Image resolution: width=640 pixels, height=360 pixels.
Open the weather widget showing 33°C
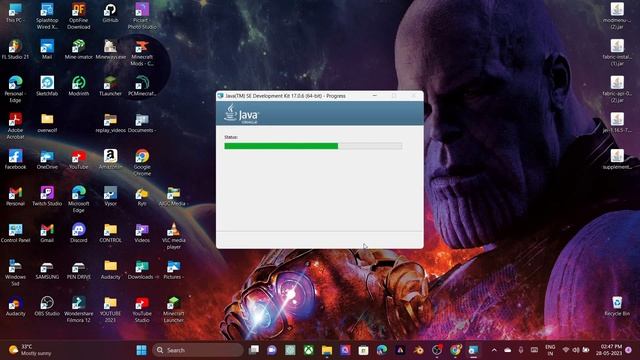click(x=30, y=350)
